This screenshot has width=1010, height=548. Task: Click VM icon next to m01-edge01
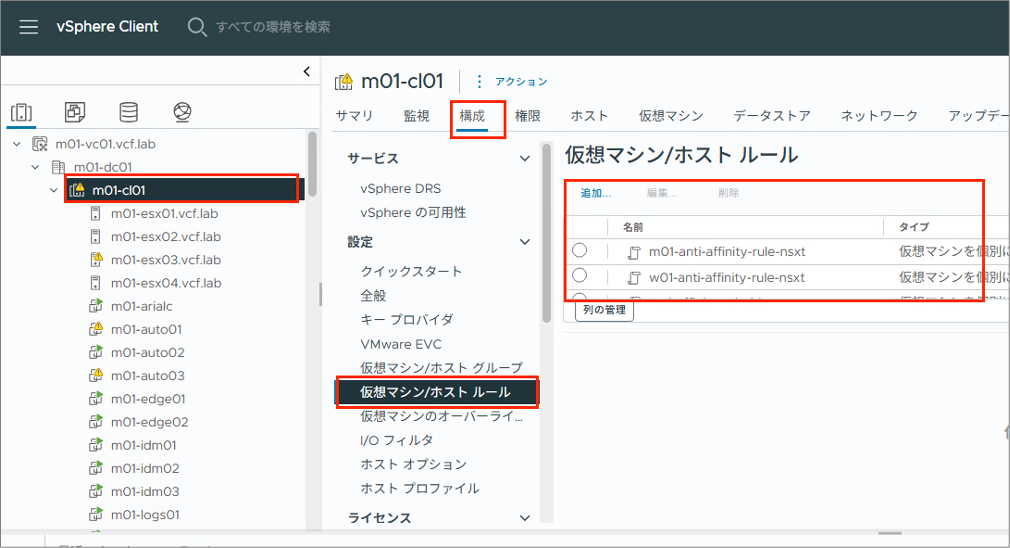pos(96,399)
